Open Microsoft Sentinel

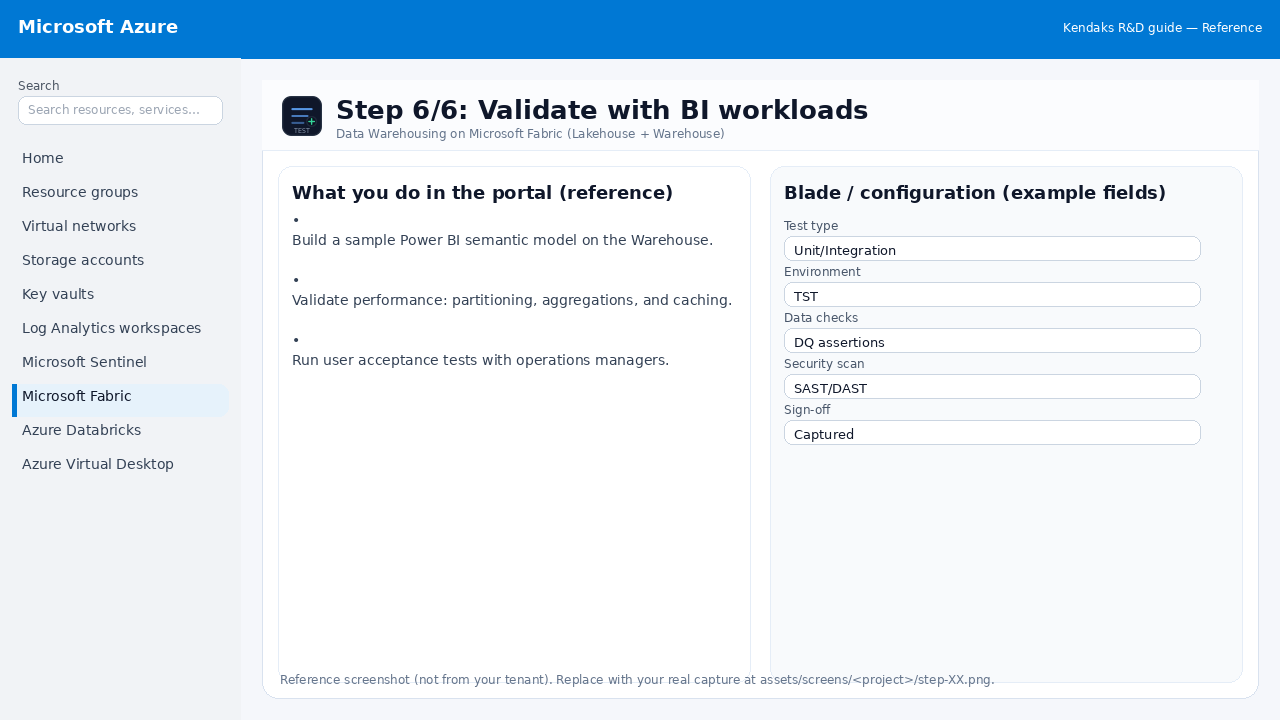pyautogui.click(x=120, y=362)
